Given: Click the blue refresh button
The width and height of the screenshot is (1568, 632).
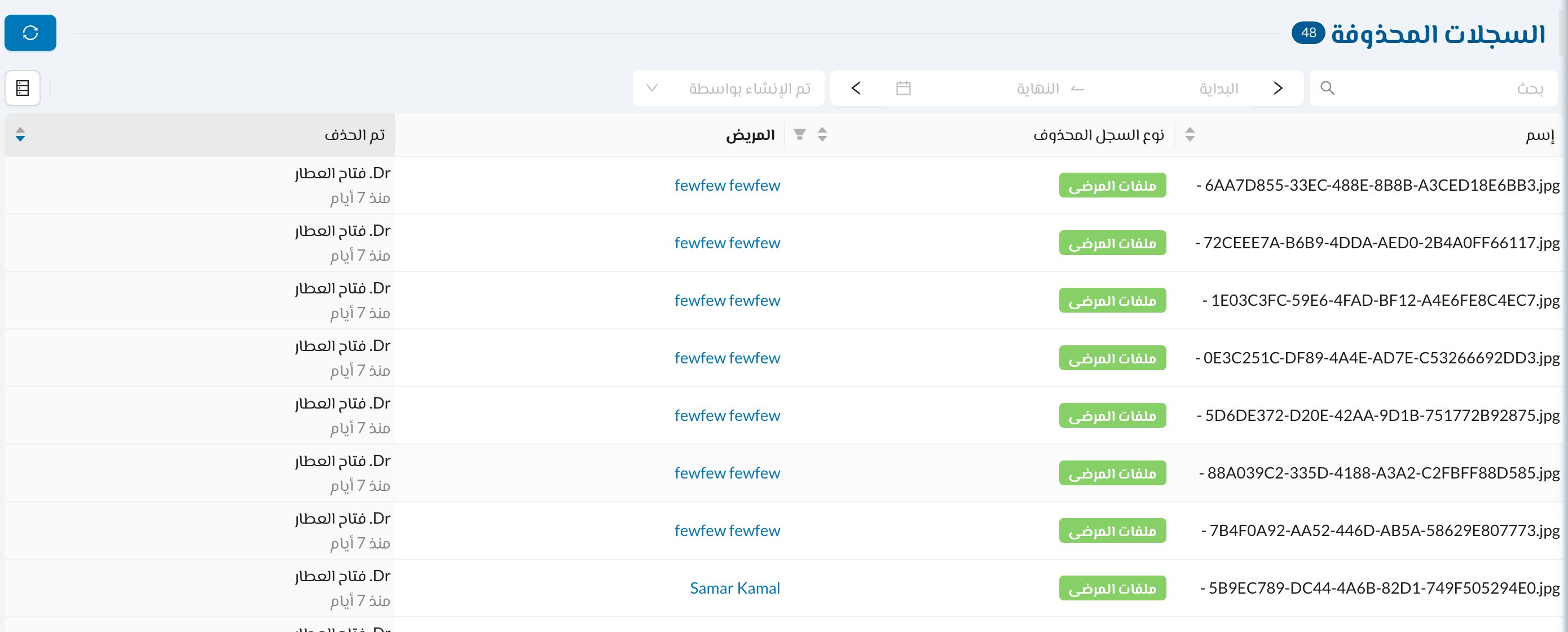Looking at the screenshot, I should coord(30,33).
